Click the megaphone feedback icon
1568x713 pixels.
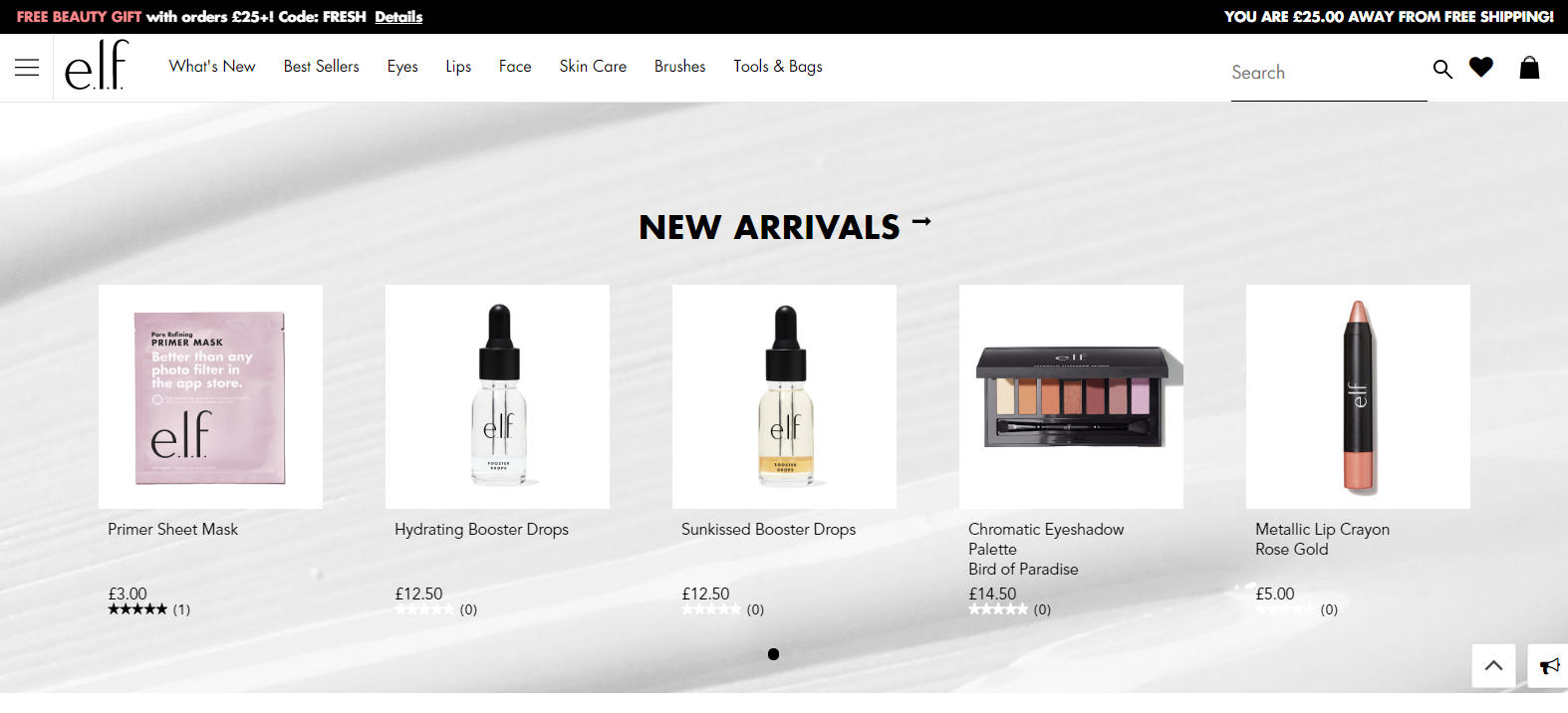(x=1549, y=666)
